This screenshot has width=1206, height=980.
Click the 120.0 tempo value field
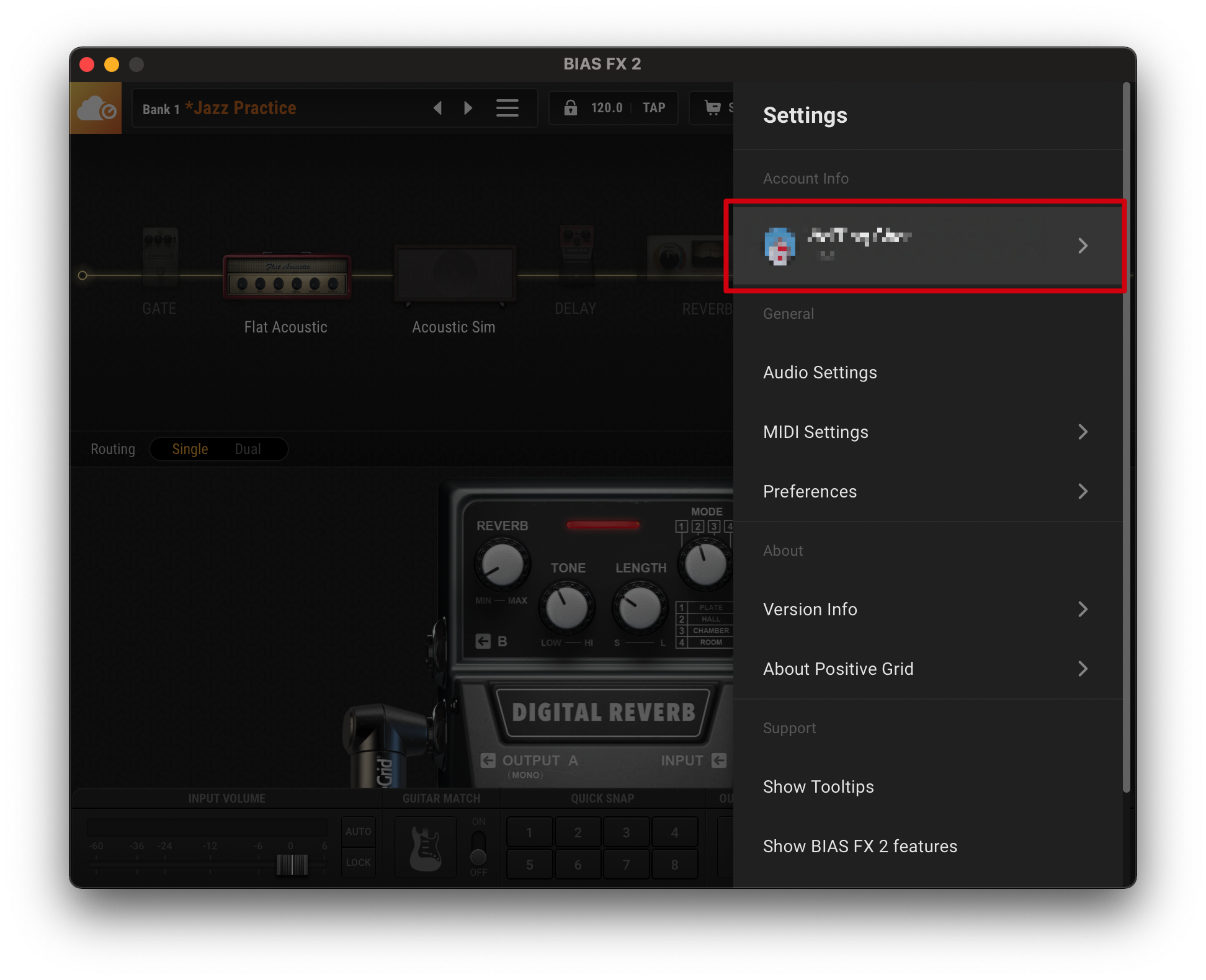(606, 108)
